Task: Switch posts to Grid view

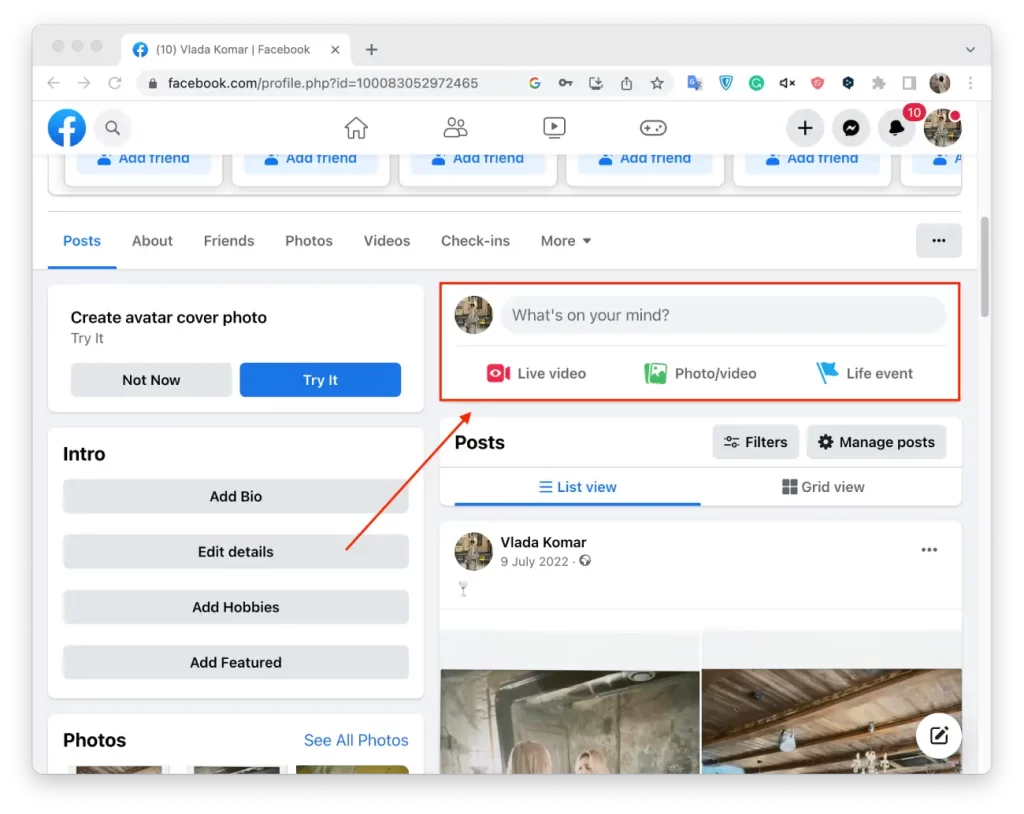Action: 823,487
